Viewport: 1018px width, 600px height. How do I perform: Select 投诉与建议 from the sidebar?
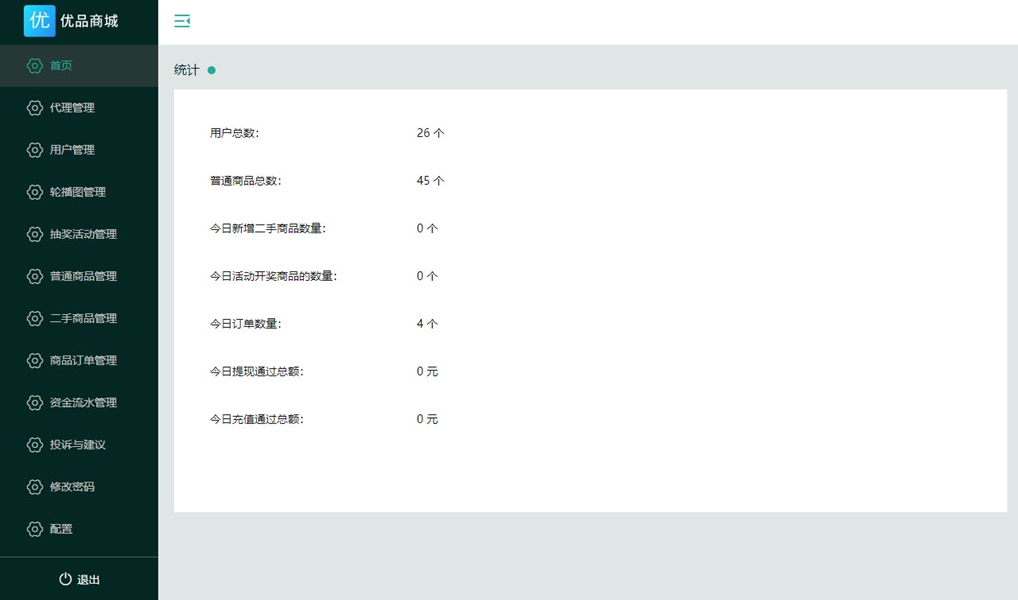[x=78, y=445]
